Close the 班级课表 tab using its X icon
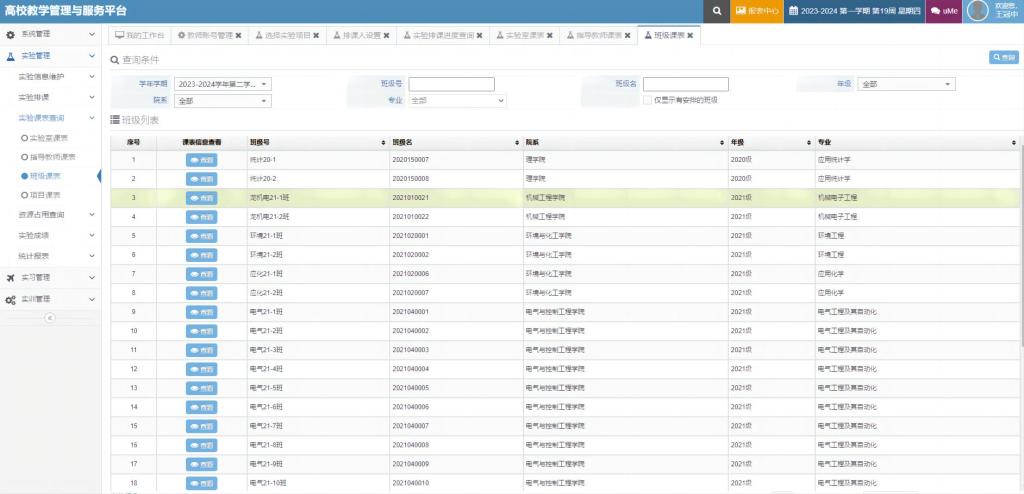 pos(691,36)
